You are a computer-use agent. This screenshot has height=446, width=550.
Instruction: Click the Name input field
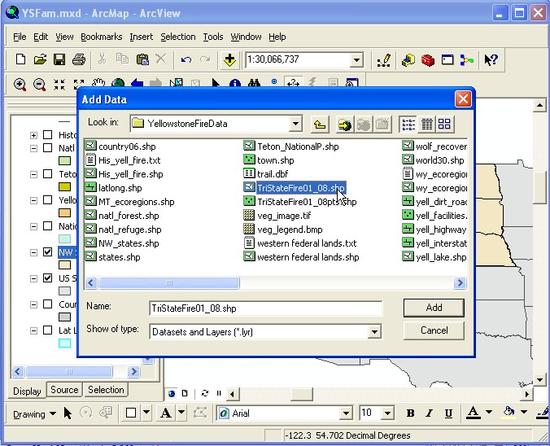(x=266, y=309)
